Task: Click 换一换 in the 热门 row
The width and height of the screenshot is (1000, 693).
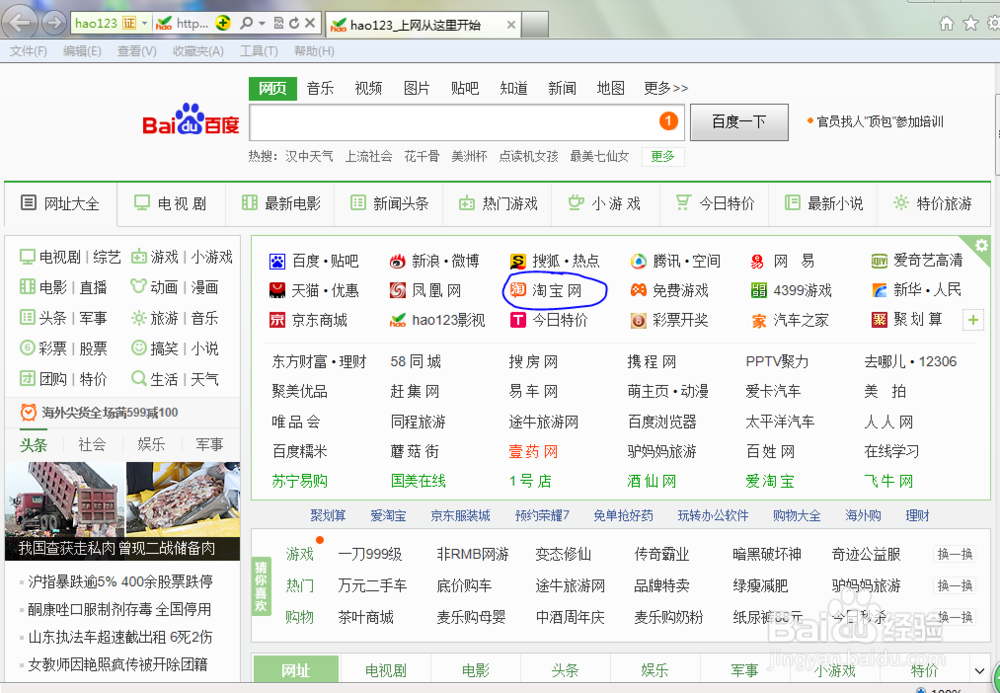Action: pos(955,585)
